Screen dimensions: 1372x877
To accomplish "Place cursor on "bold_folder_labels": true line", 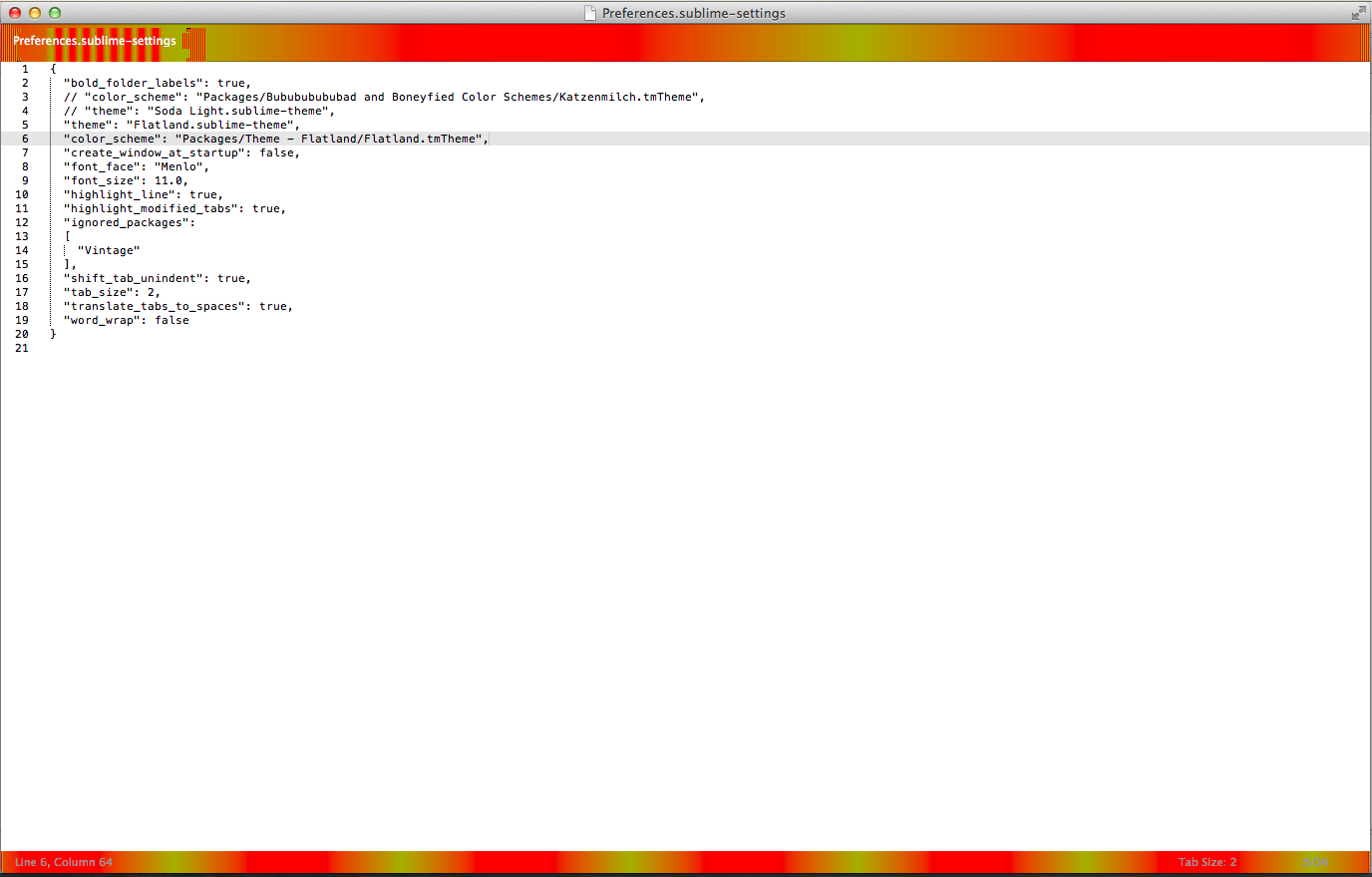I will point(158,84).
